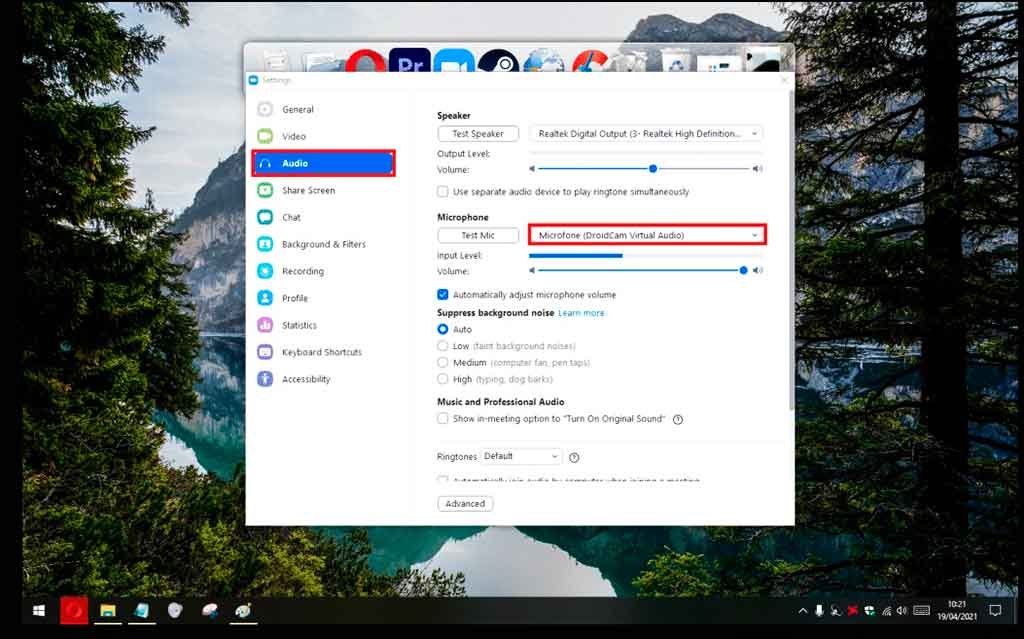Select the Recording icon in the sidebar
This screenshot has height=639, width=1024.
[265, 271]
